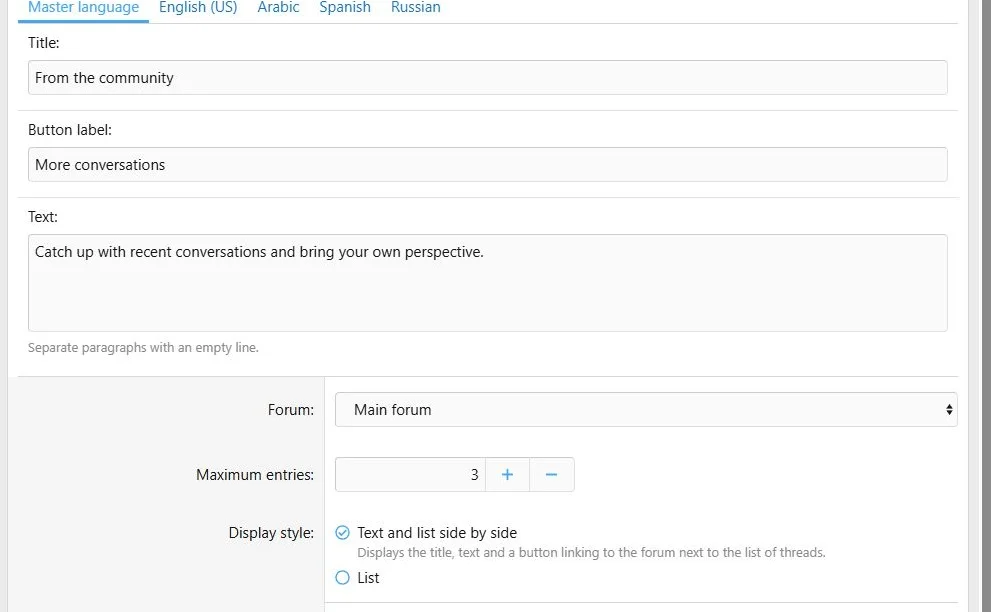
Task: Increase maximum entries with plus icon
Action: click(x=507, y=474)
